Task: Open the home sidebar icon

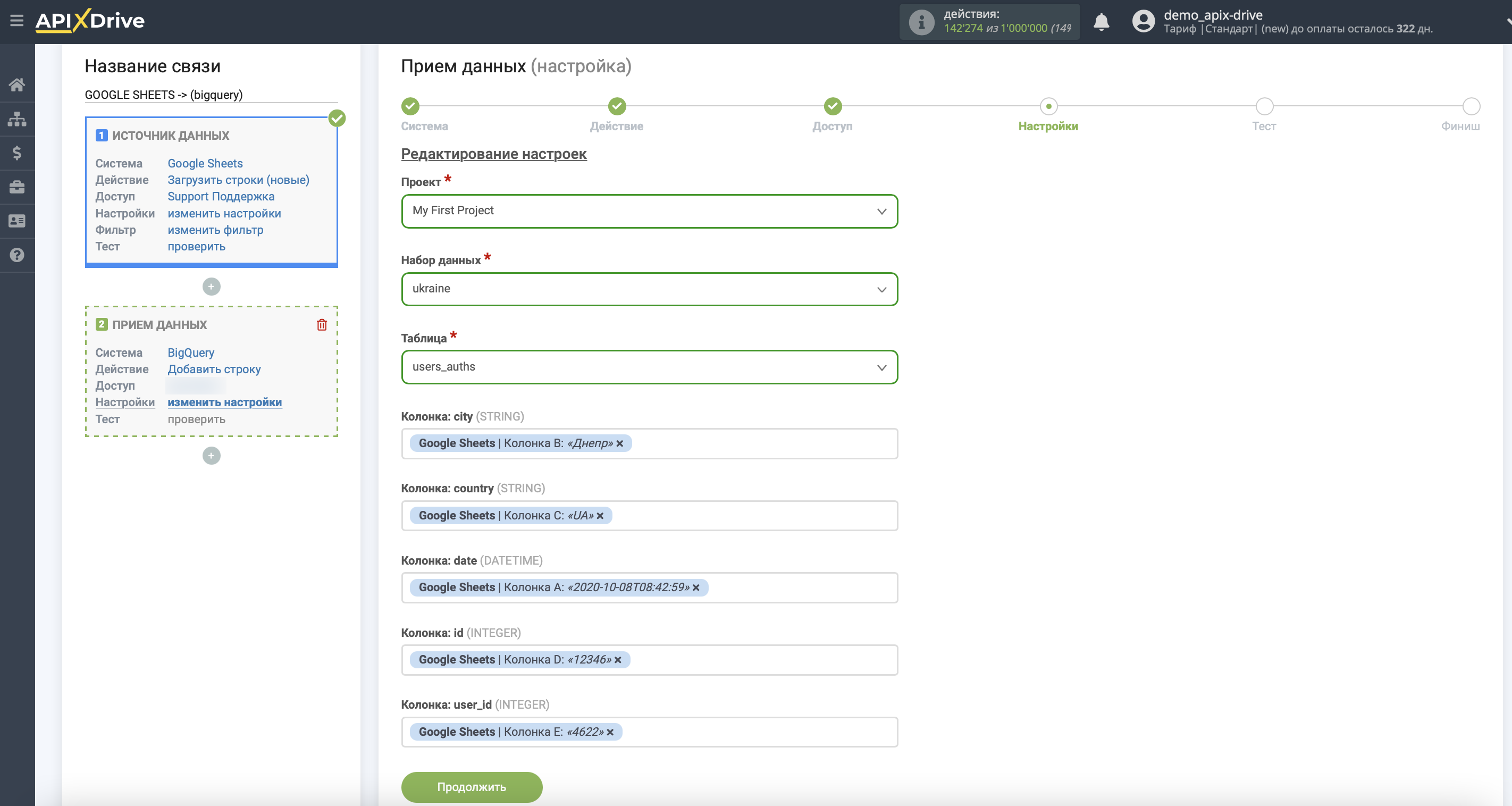Action: pos(17,85)
